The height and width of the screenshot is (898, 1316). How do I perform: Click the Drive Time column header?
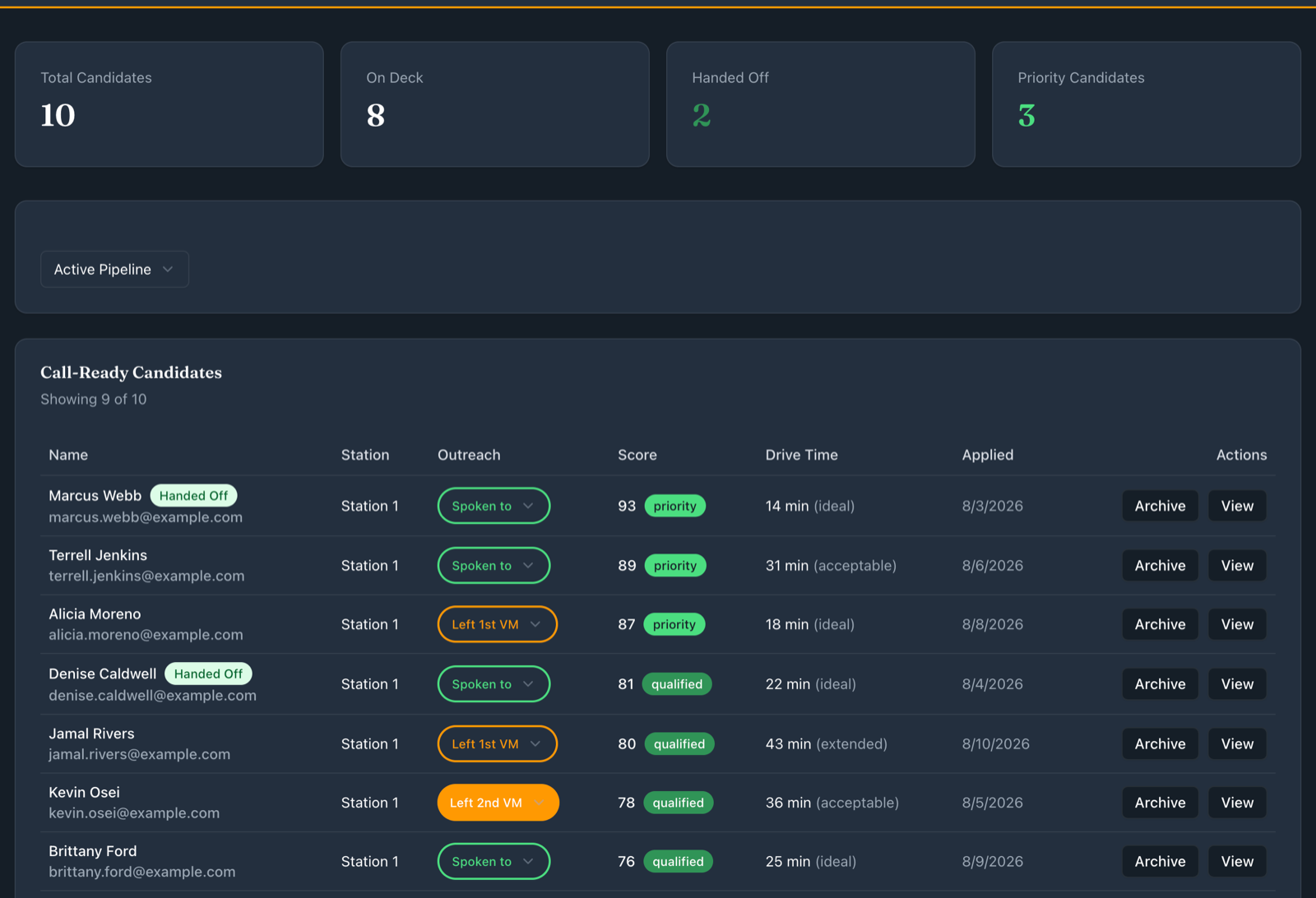(x=802, y=455)
